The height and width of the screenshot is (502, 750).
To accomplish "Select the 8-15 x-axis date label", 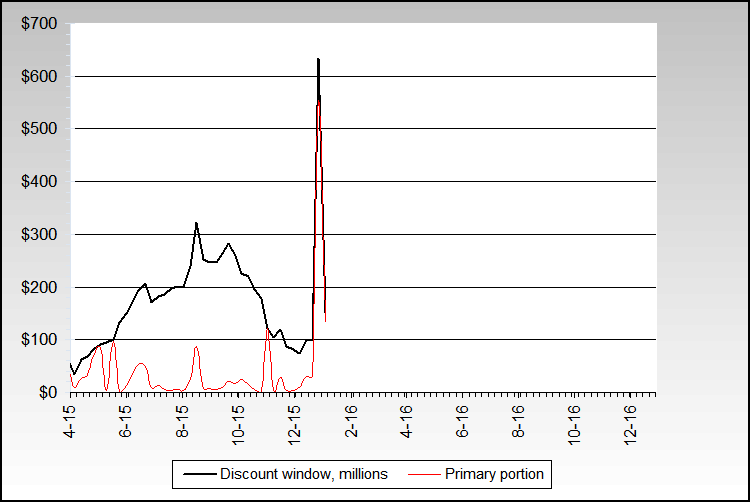I will click(182, 421).
